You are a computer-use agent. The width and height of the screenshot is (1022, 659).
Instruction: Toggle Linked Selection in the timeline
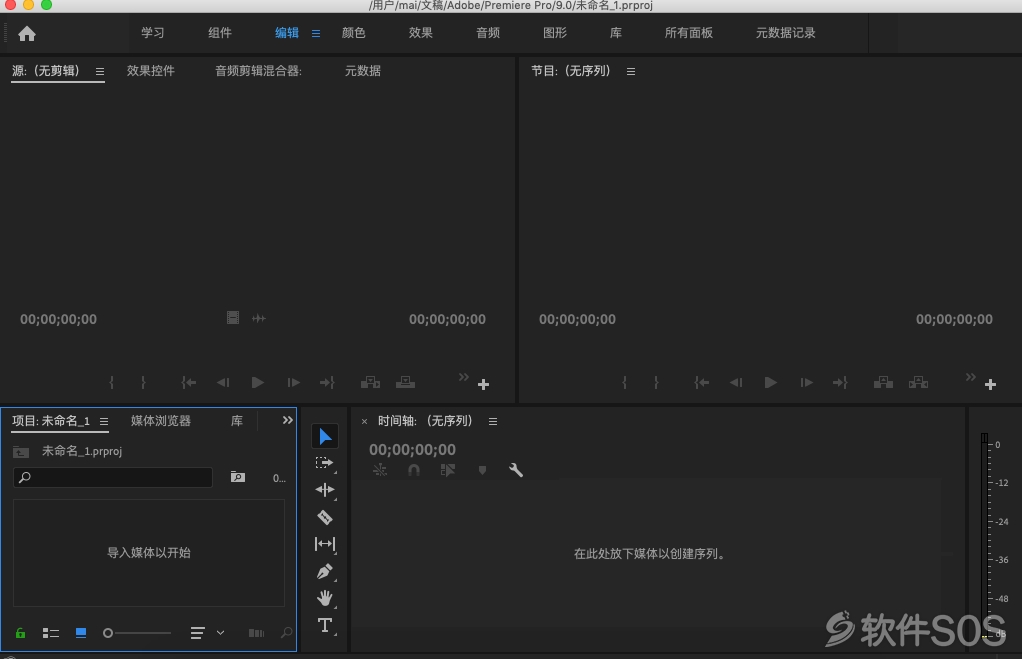click(x=447, y=470)
